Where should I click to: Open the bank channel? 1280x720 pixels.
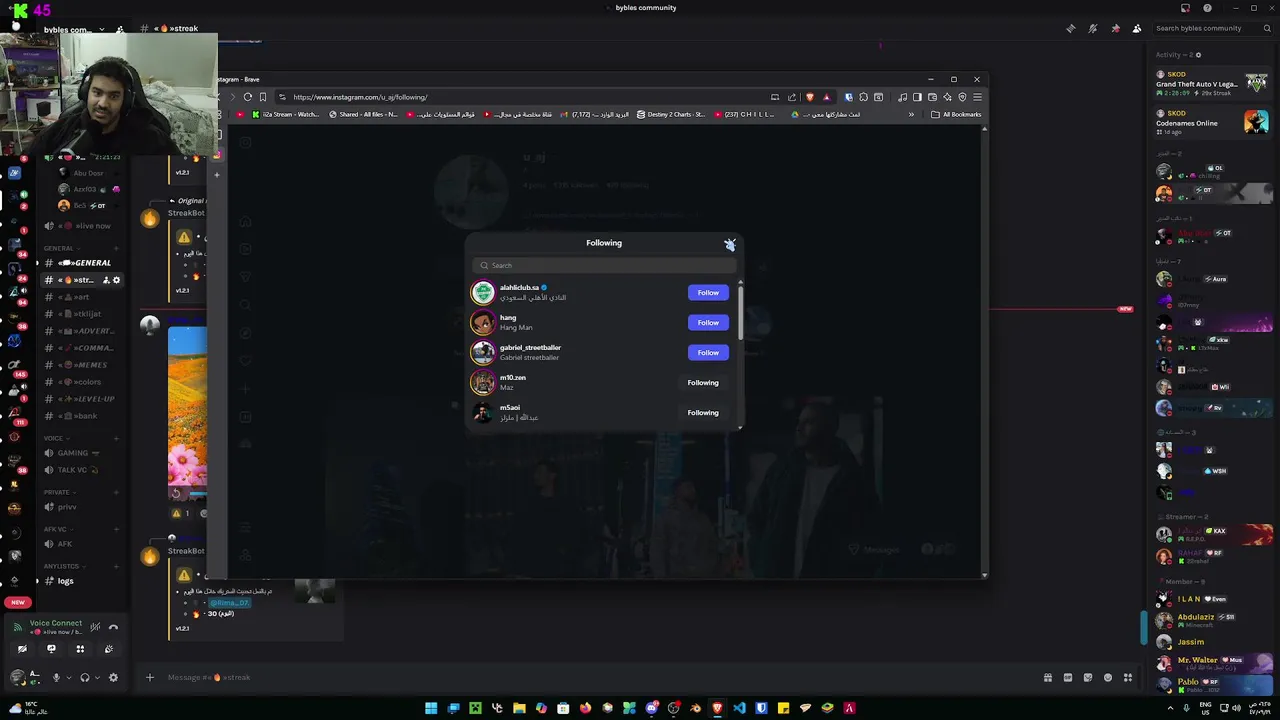pyautogui.click(x=82, y=416)
